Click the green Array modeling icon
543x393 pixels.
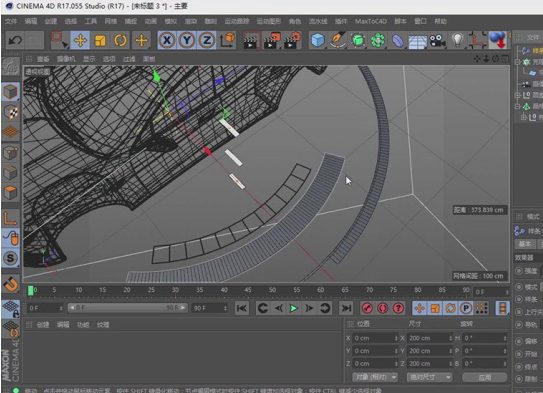click(378, 40)
